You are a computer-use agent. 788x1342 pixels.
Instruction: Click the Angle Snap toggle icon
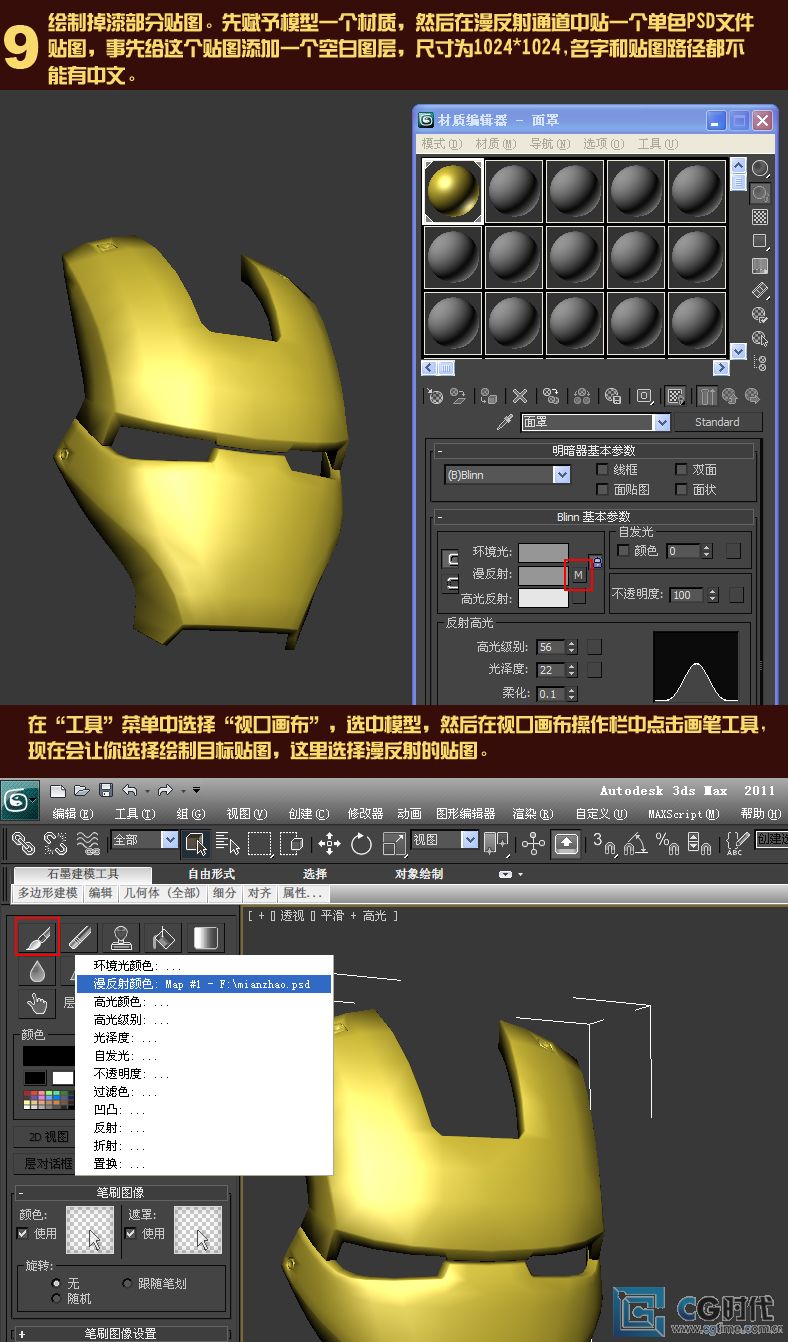635,844
